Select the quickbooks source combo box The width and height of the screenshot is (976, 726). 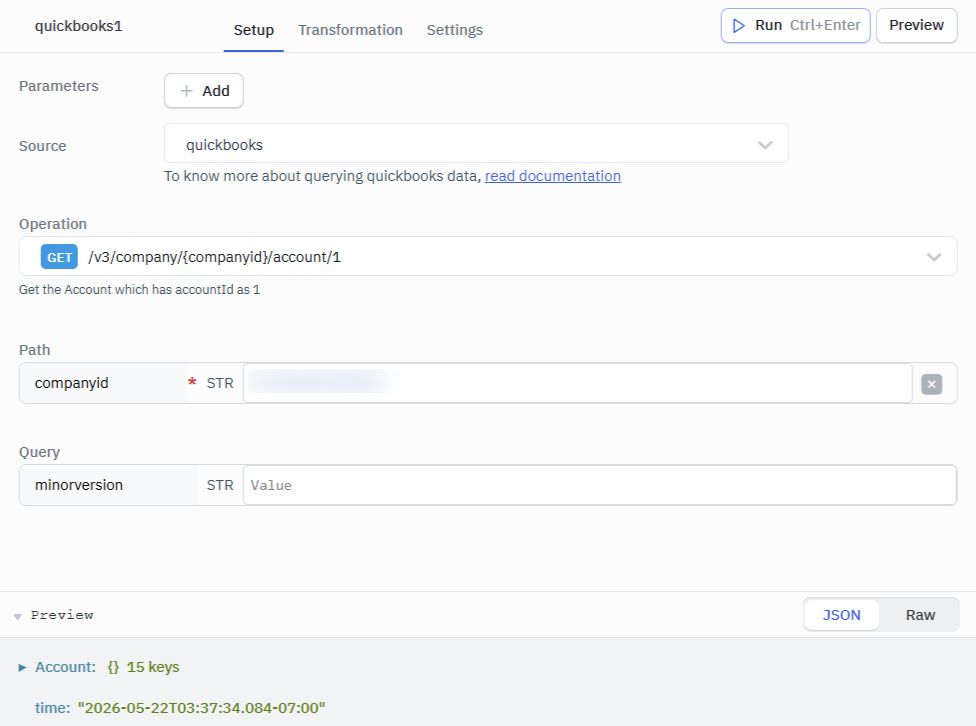[x=476, y=143]
